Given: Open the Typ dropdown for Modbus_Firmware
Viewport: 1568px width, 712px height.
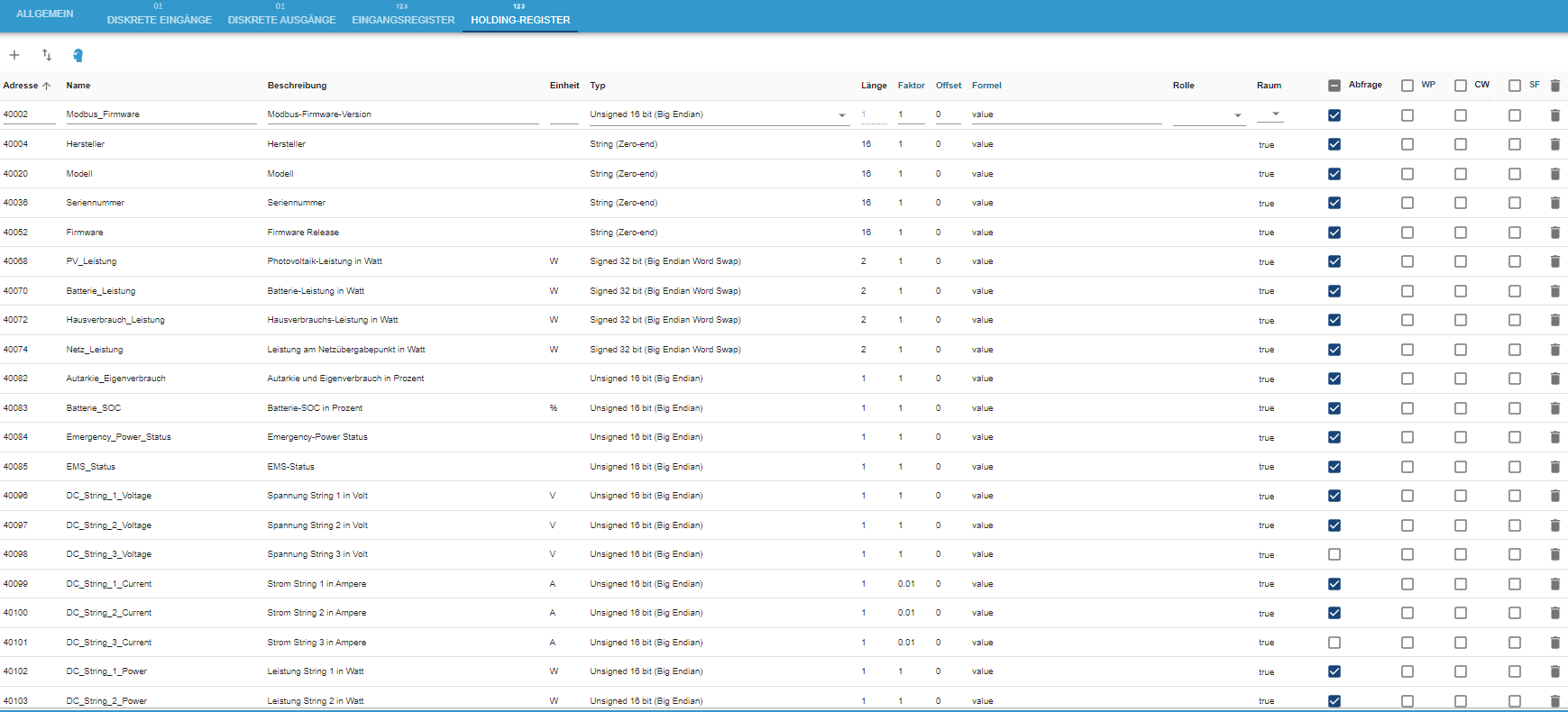Looking at the screenshot, I should click(x=720, y=114).
